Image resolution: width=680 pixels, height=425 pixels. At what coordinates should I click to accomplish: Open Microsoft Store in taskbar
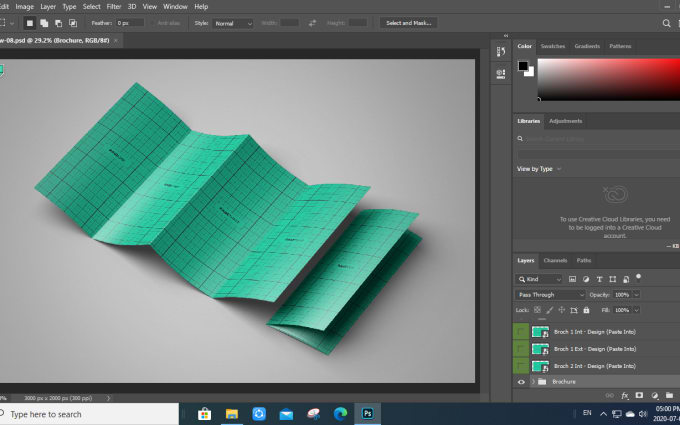coord(204,414)
